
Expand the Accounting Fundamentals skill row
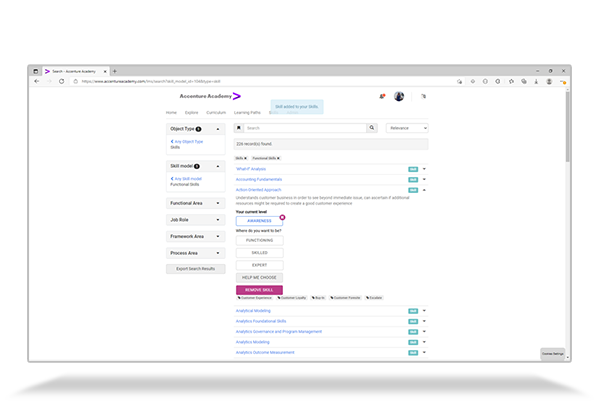pos(424,179)
